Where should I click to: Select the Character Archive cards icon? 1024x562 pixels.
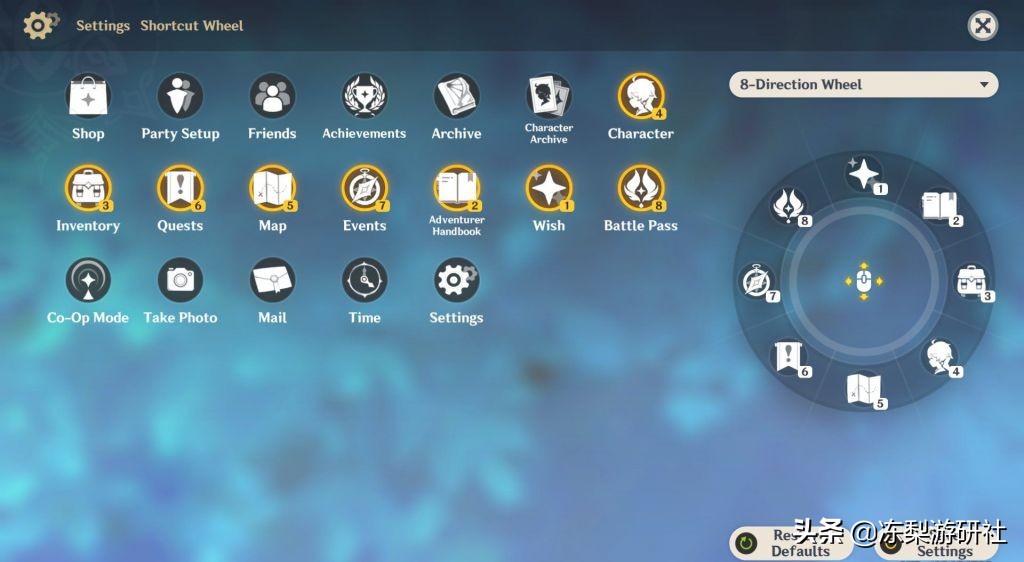coord(549,97)
